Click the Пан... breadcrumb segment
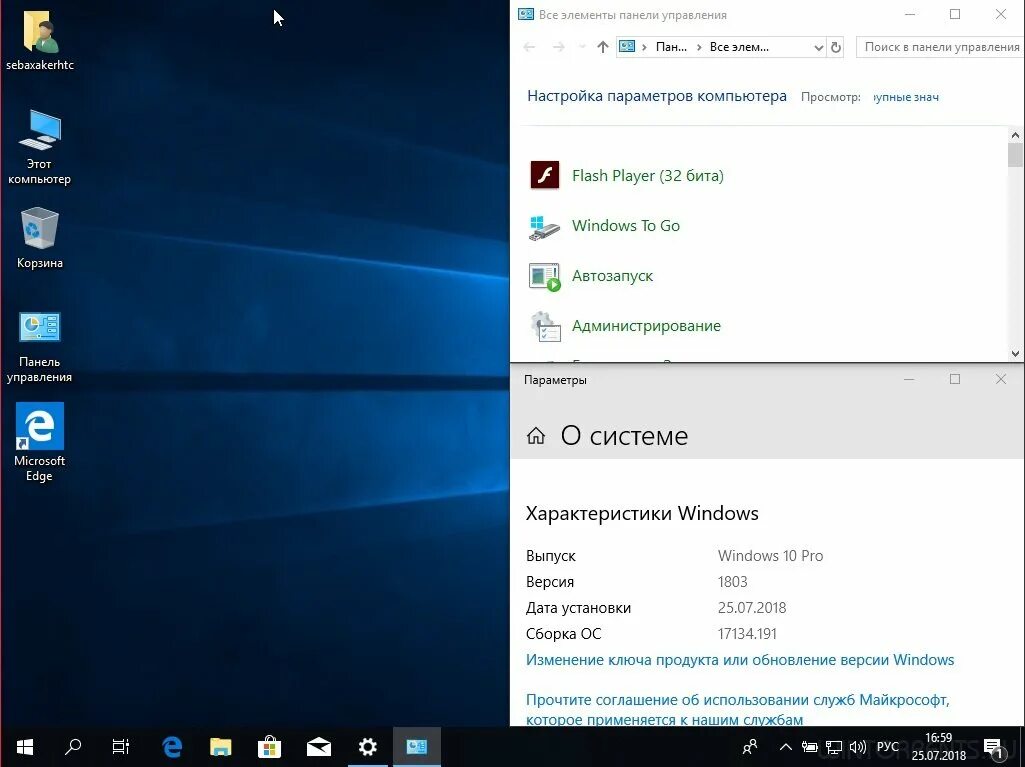The height and width of the screenshot is (767, 1025). pyautogui.click(x=671, y=47)
